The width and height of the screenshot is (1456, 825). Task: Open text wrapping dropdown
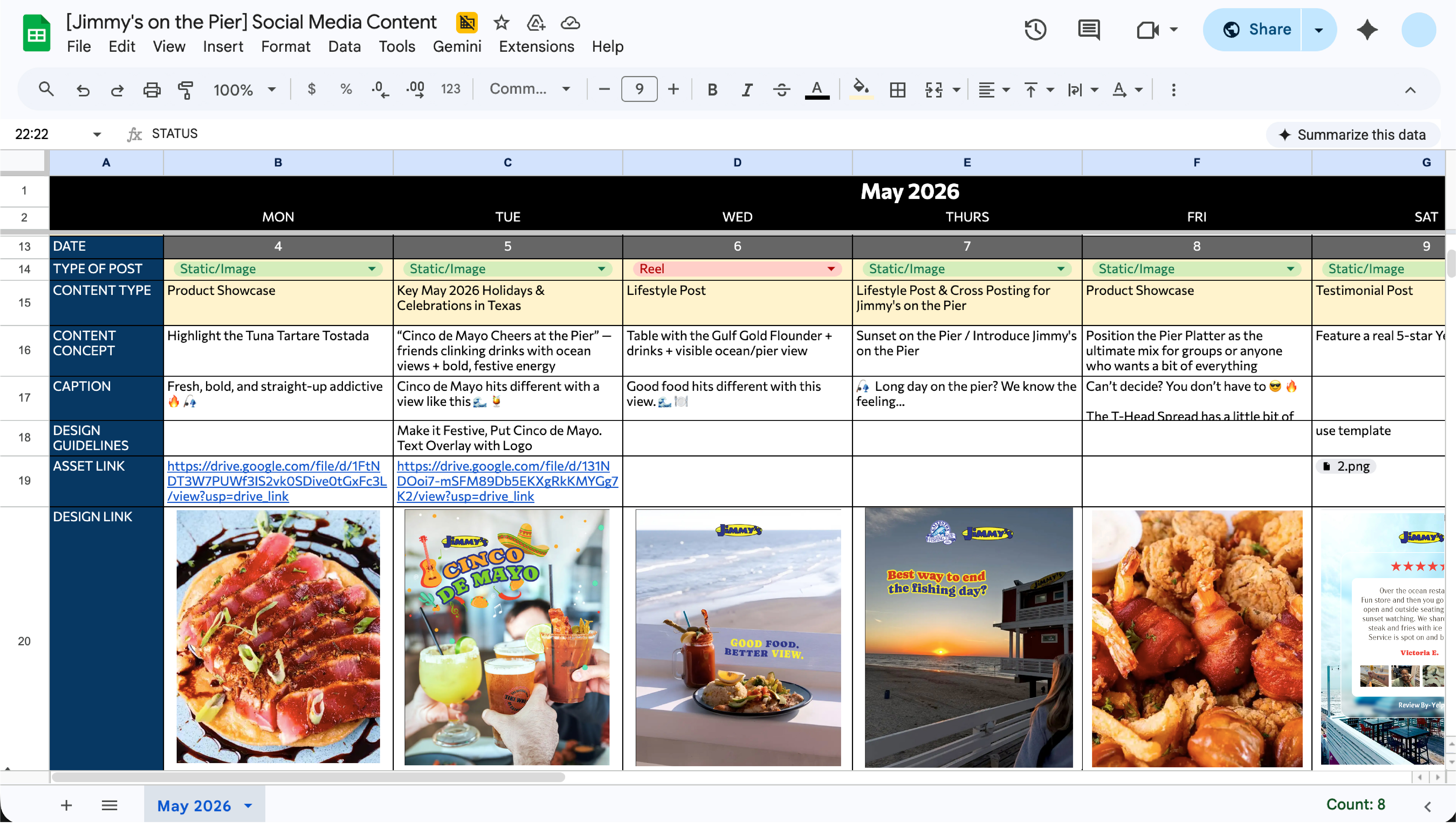pos(1083,90)
